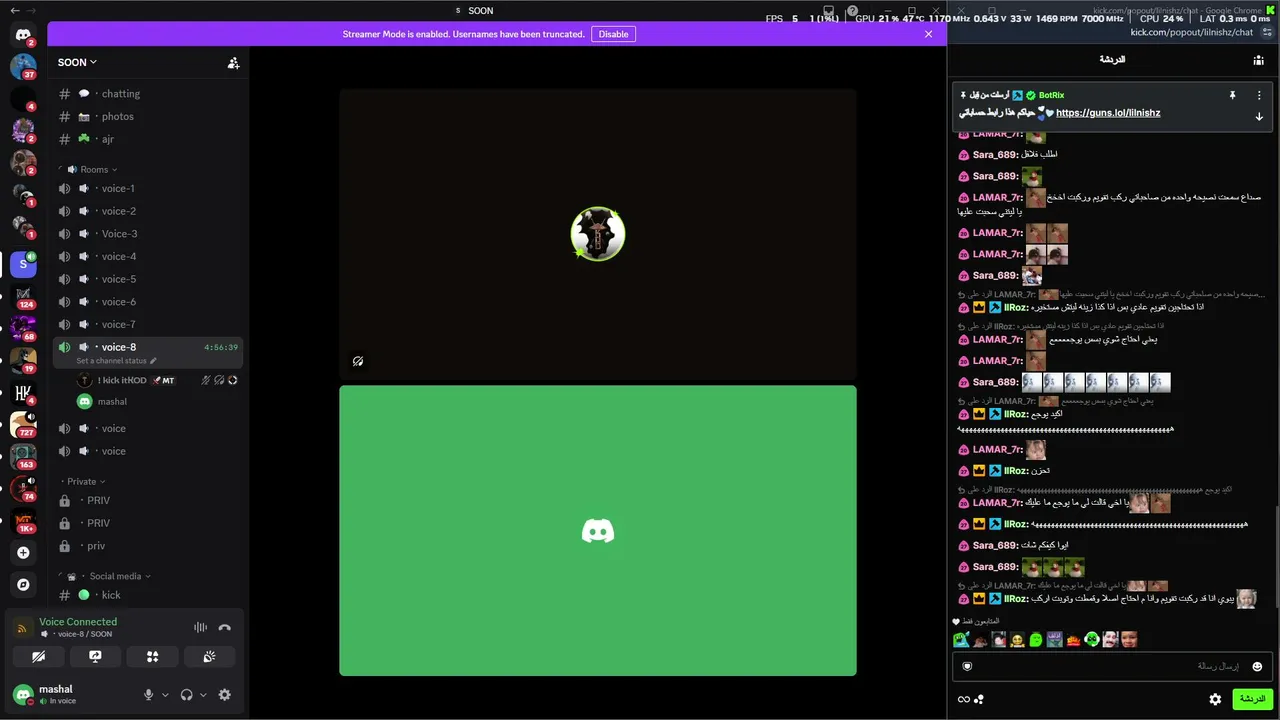Select the SOON server icon labeled S
Viewport: 1280px width, 720px height.
[23, 264]
